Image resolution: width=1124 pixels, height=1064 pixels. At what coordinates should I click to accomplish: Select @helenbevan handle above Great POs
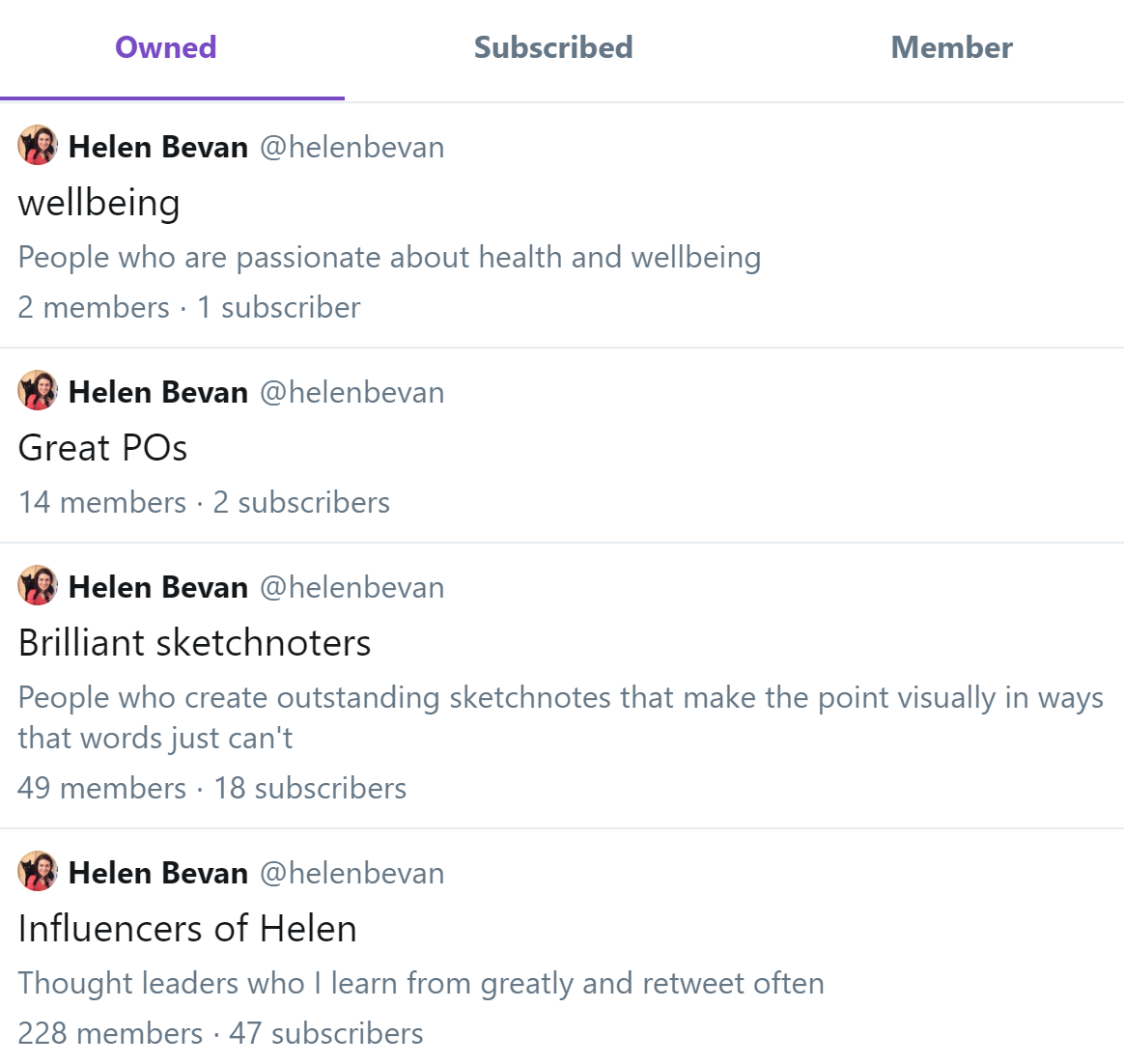pyautogui.click(x=351, y=392)
